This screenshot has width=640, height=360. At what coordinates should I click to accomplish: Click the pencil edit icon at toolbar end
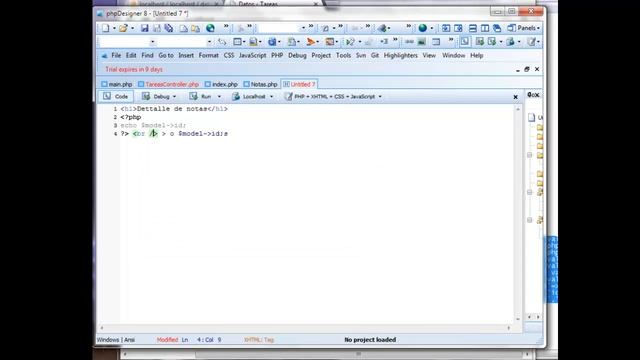coord(531,42)
